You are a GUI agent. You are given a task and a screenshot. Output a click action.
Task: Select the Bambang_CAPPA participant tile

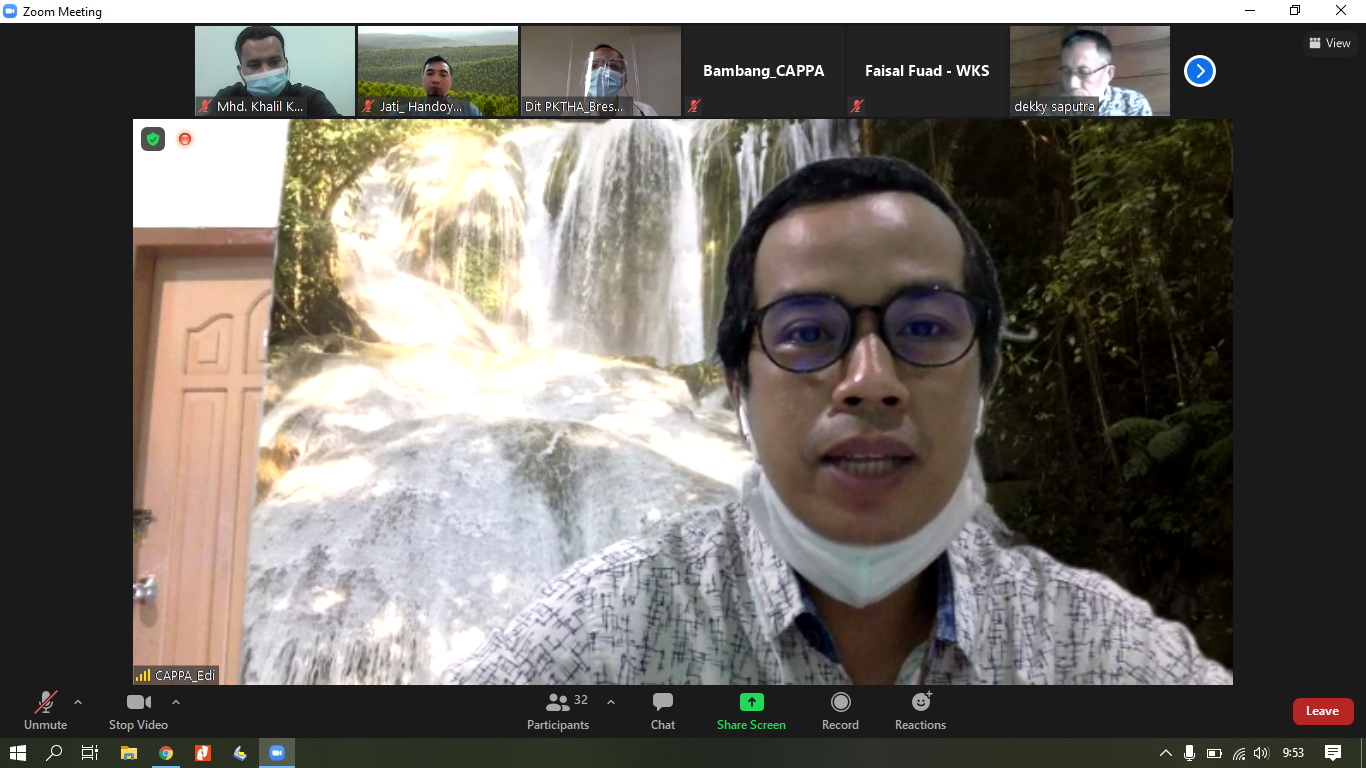763,71
